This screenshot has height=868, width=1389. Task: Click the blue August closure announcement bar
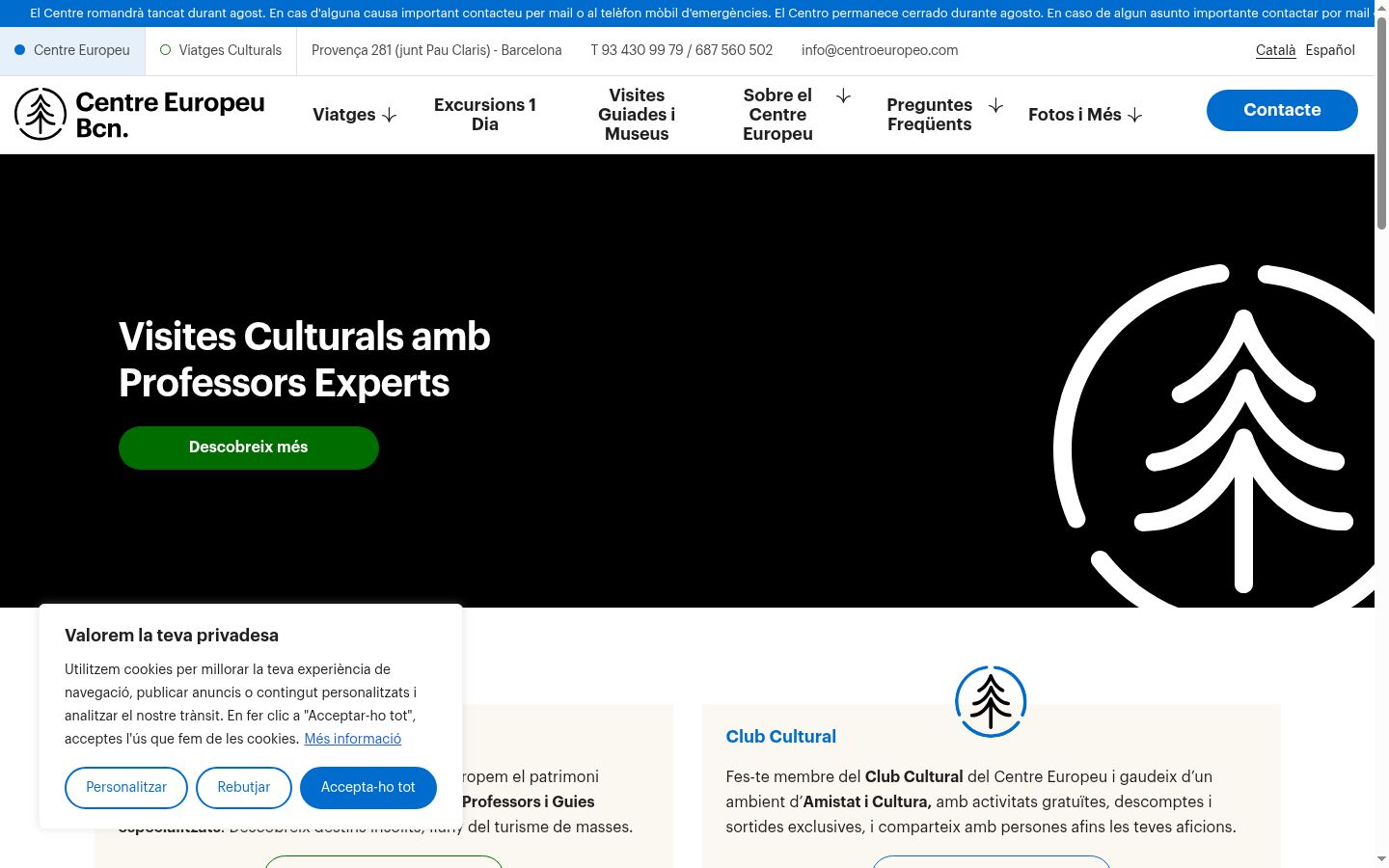(687, 14)
